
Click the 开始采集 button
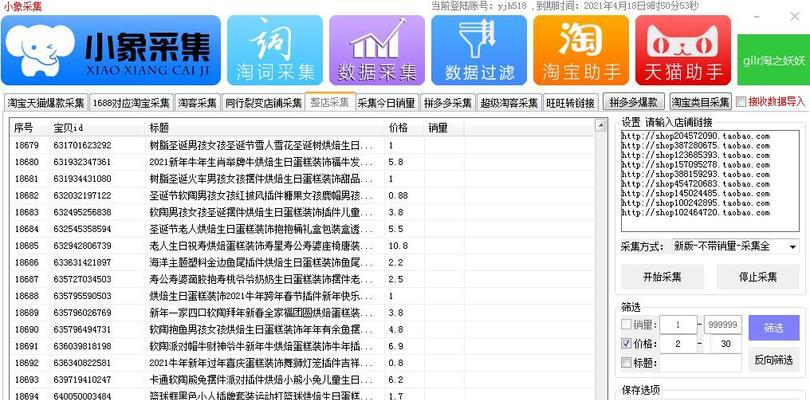click(662, 276)
